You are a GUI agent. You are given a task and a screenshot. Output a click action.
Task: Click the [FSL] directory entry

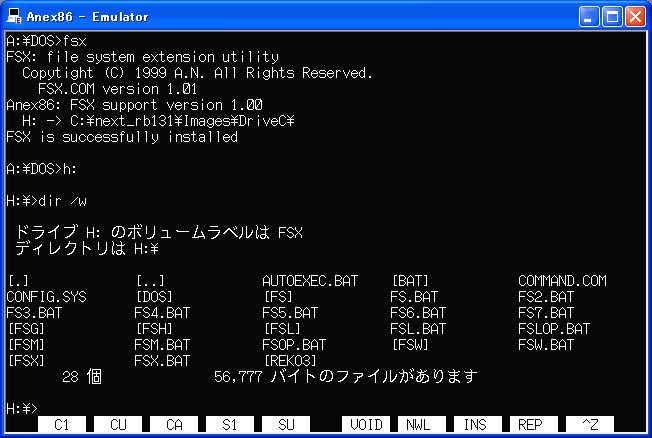click(282, 329)
